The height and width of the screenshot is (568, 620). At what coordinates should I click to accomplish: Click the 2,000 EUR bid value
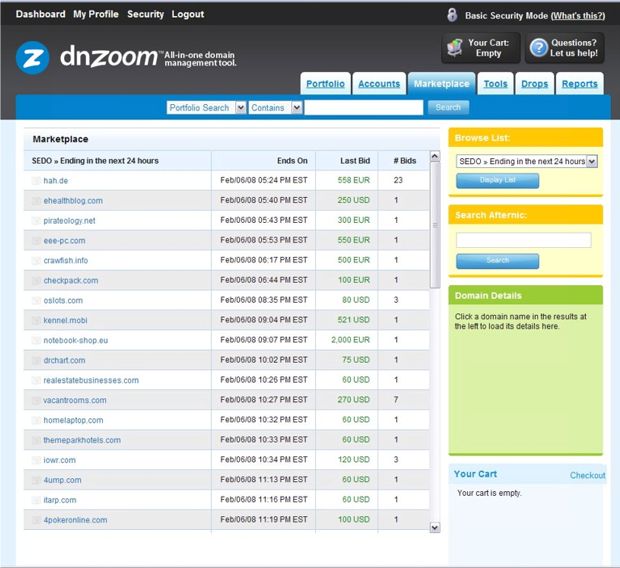click(x=350, y=340)
